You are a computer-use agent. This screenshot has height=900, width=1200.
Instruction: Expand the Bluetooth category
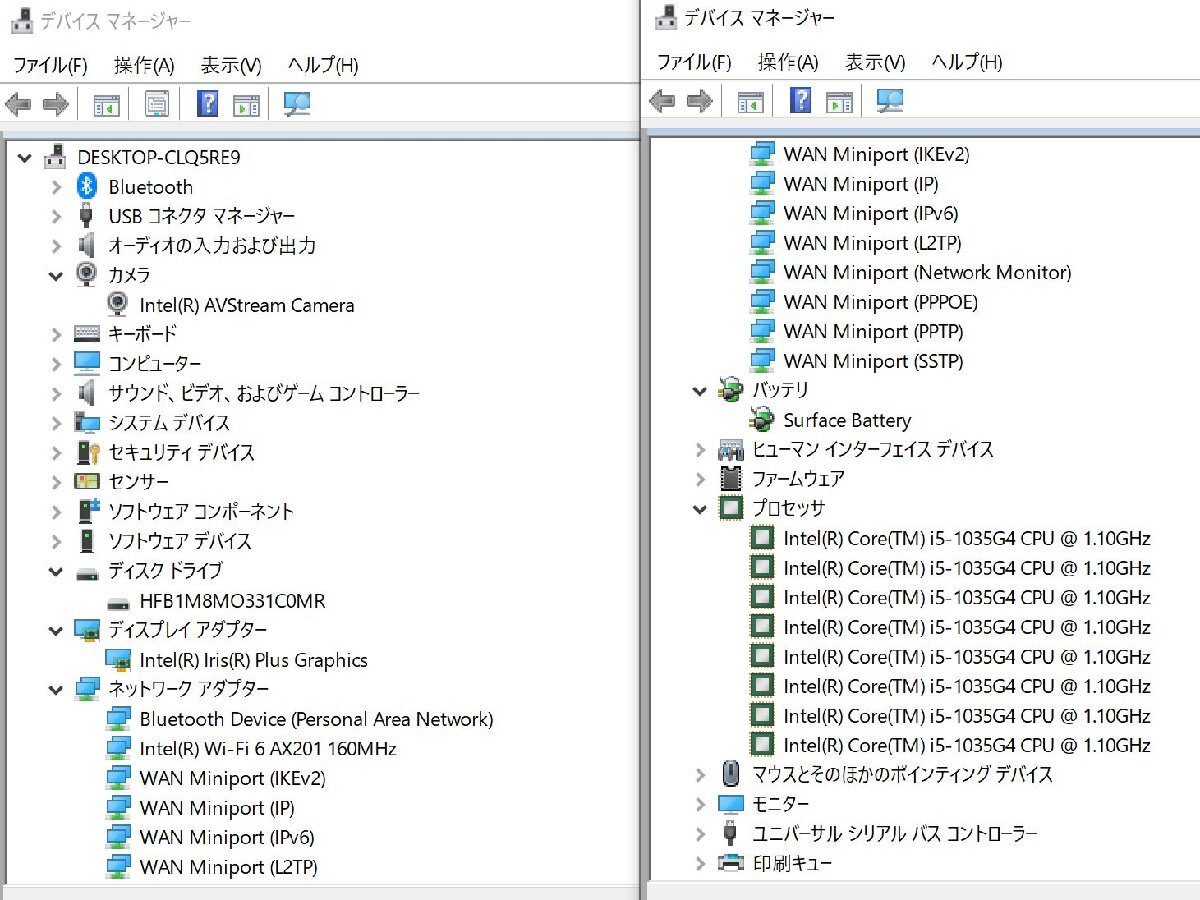[56, 187]
